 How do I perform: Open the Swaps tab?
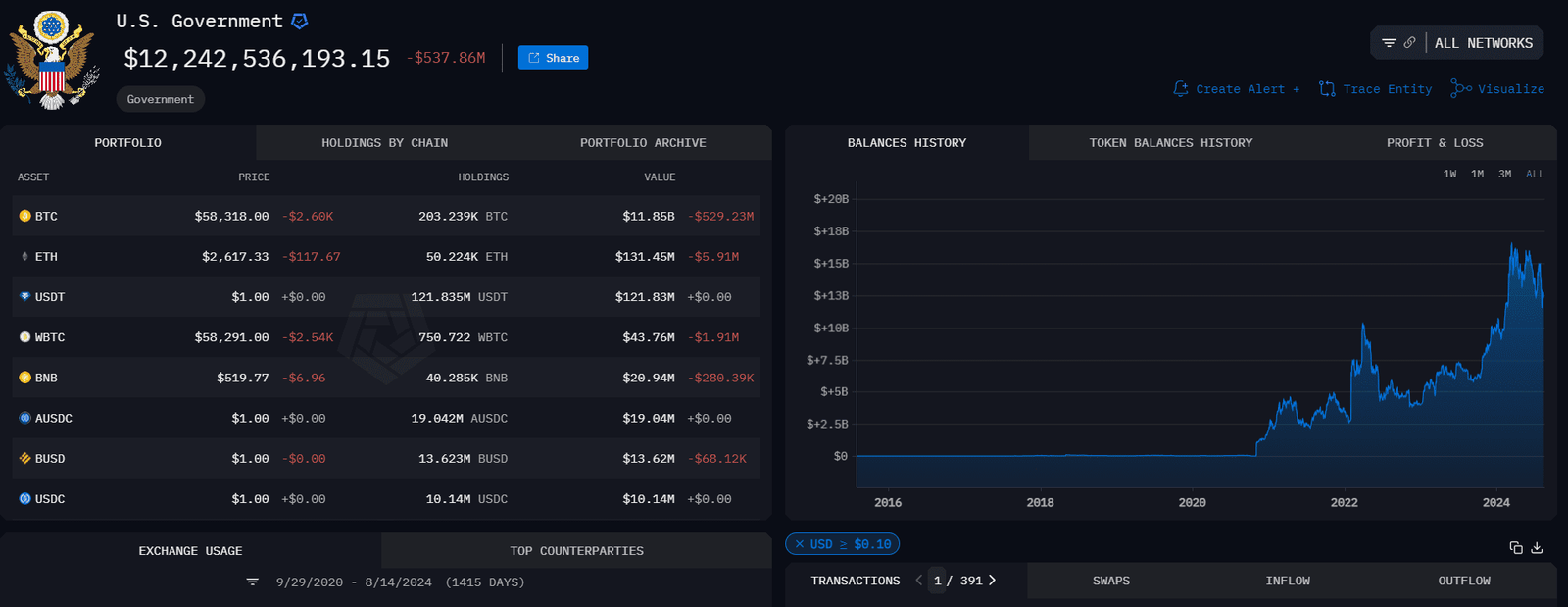click(1111, 581)
